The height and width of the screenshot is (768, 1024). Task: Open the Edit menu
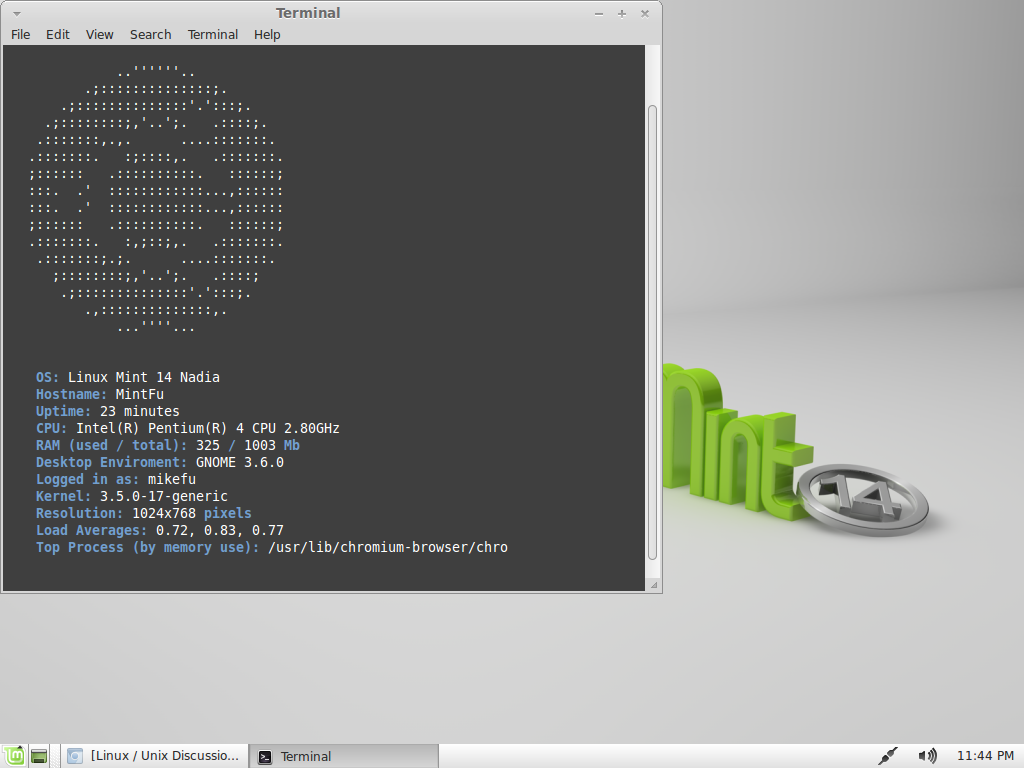(57, 34)
